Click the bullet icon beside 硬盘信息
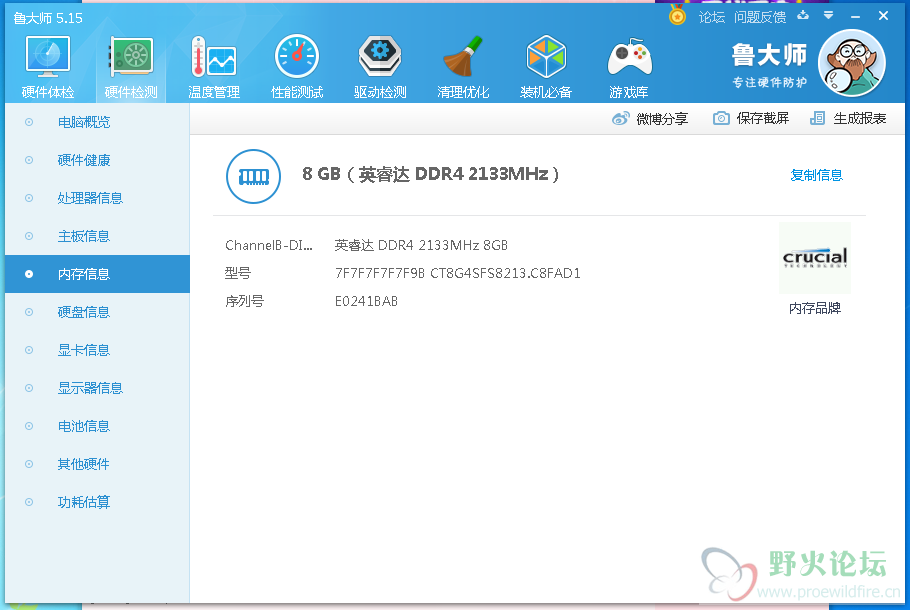The image size is (910, 610). pos(29,312)
